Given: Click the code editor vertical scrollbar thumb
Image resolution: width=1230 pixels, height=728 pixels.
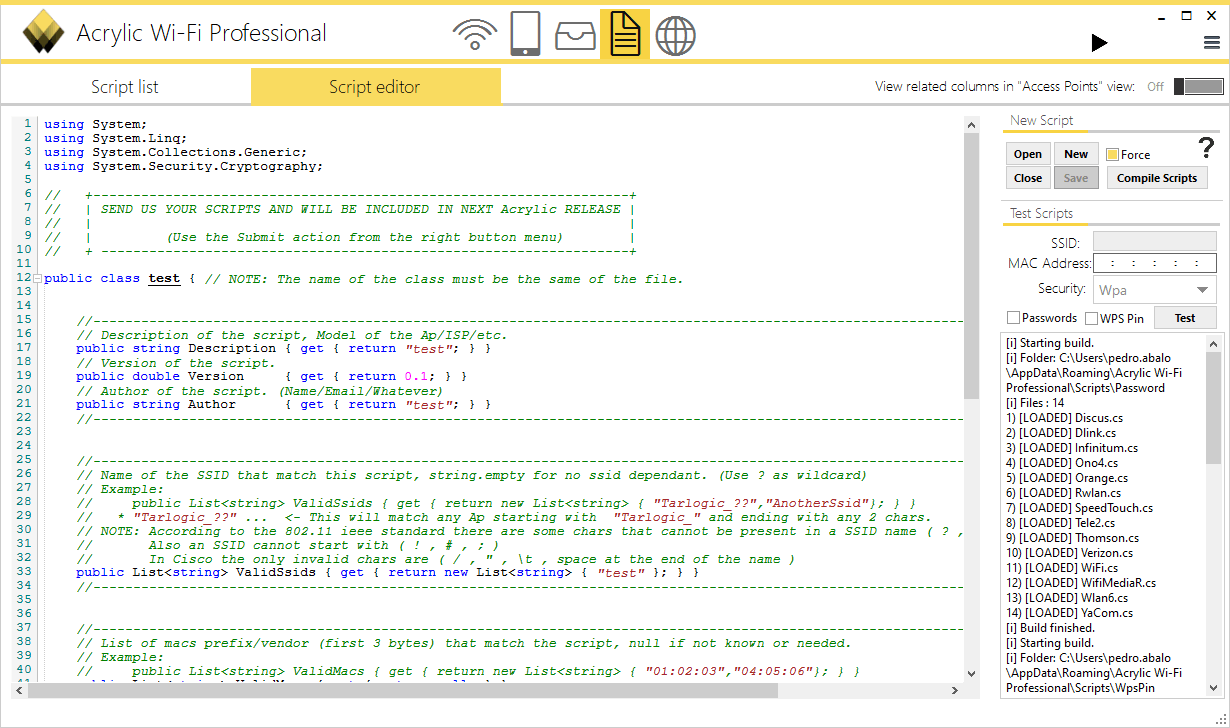Looking at the screenshot, I should 970,266.
